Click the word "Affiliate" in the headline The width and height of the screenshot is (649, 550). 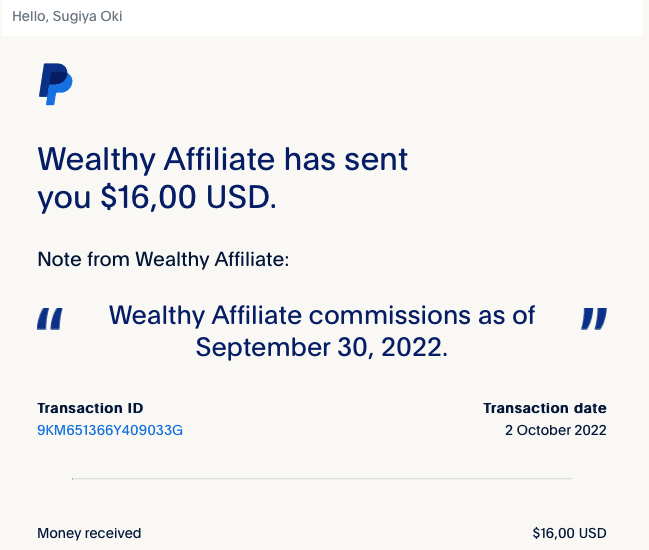click(x=219, y=159)
